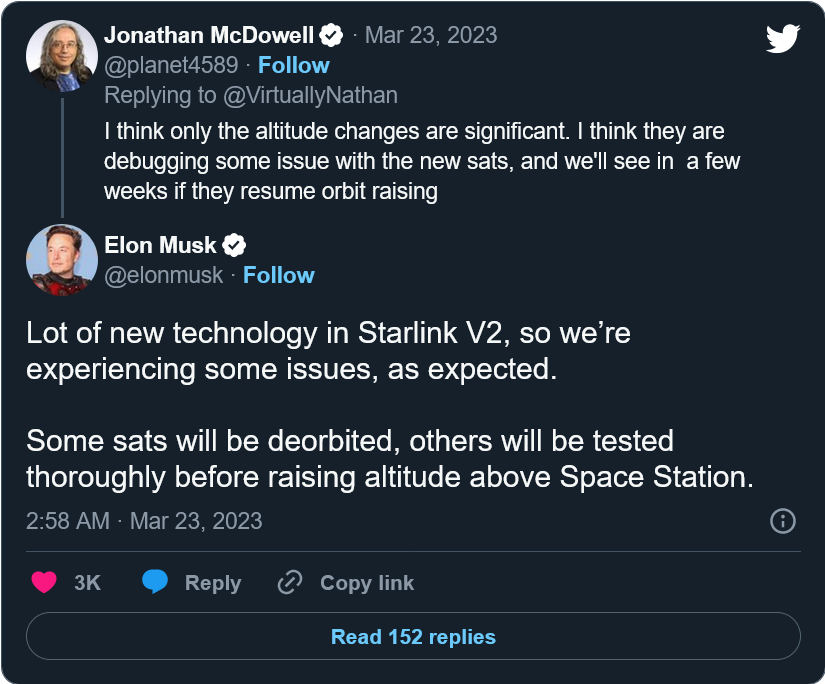825x684 pixels.
Task: Click Elon Musk's verified badge
Action: coord(234,245)
